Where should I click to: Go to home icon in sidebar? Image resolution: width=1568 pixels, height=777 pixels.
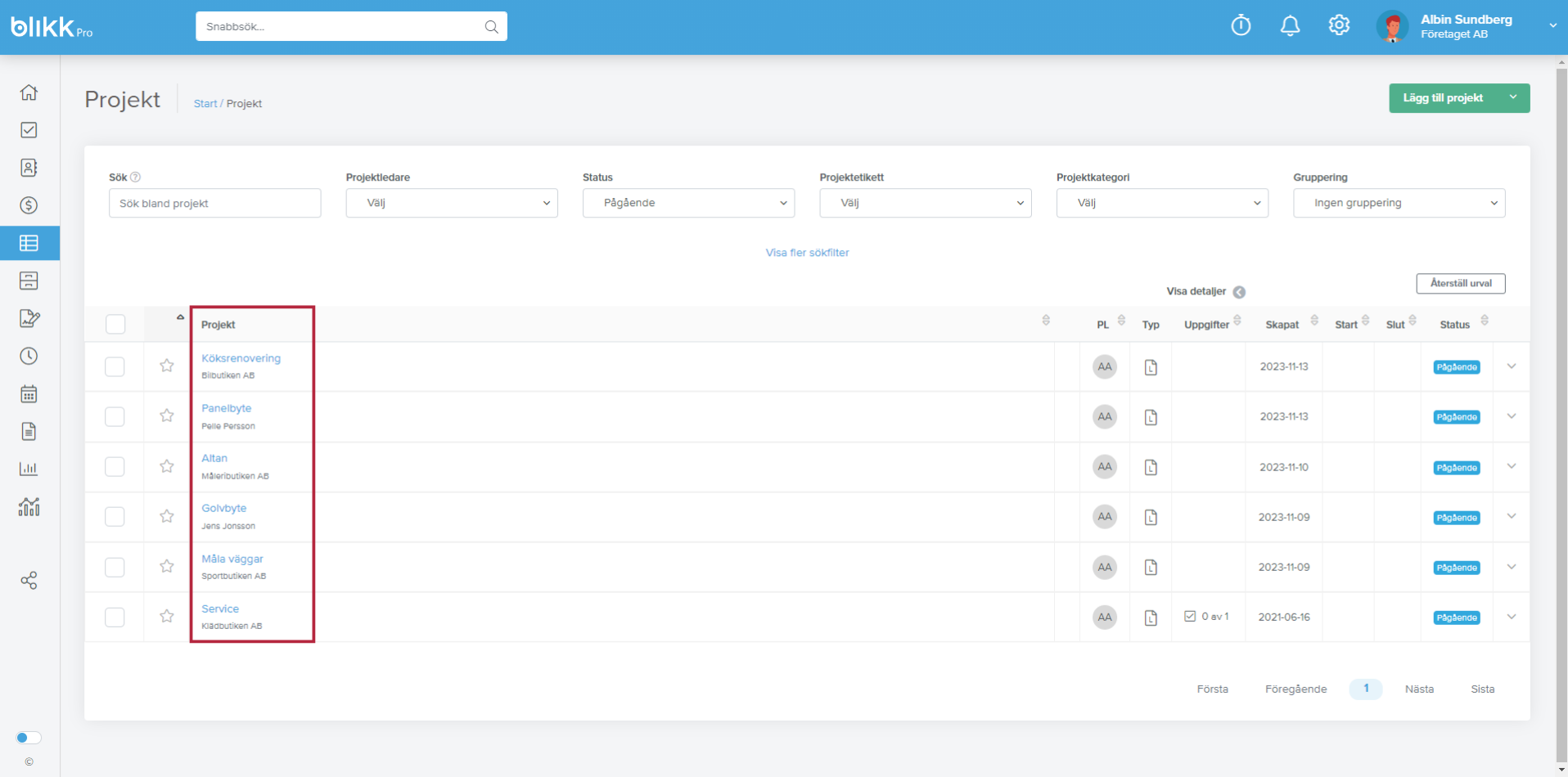pos(29,92)
